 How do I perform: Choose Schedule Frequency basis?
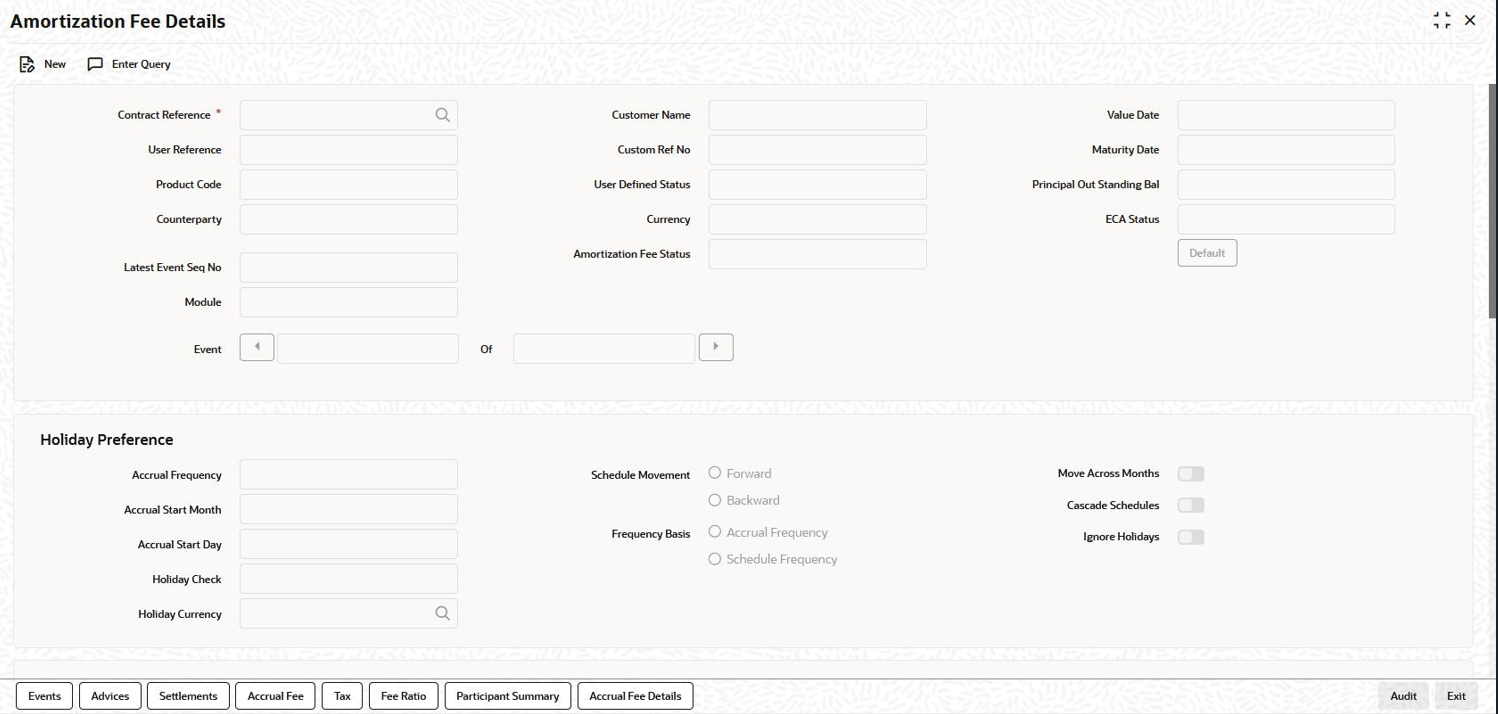point(715,559)
